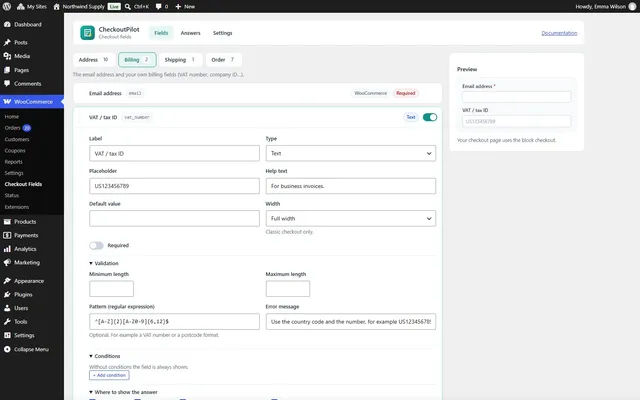The width and height of the screenshot is (640, 400).
Task: Collapse Where to show the answer
Action: [x=123, y=392]
